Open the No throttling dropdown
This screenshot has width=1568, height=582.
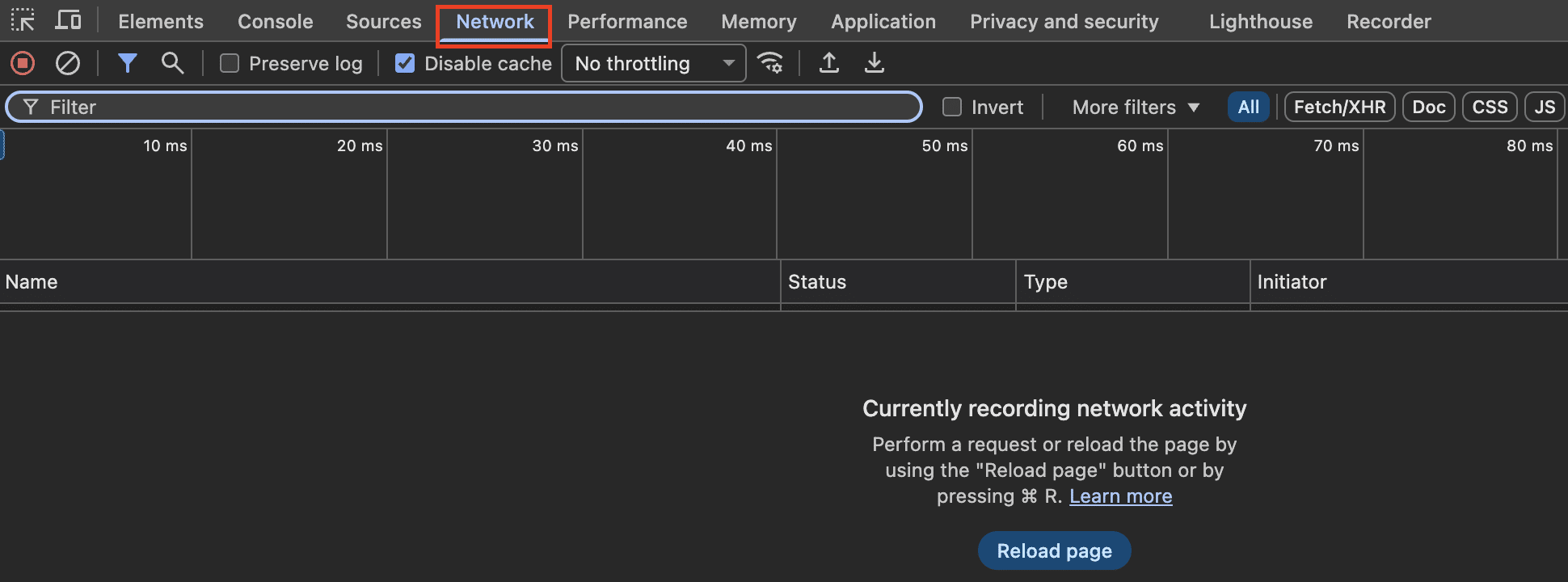click(653, 63)
